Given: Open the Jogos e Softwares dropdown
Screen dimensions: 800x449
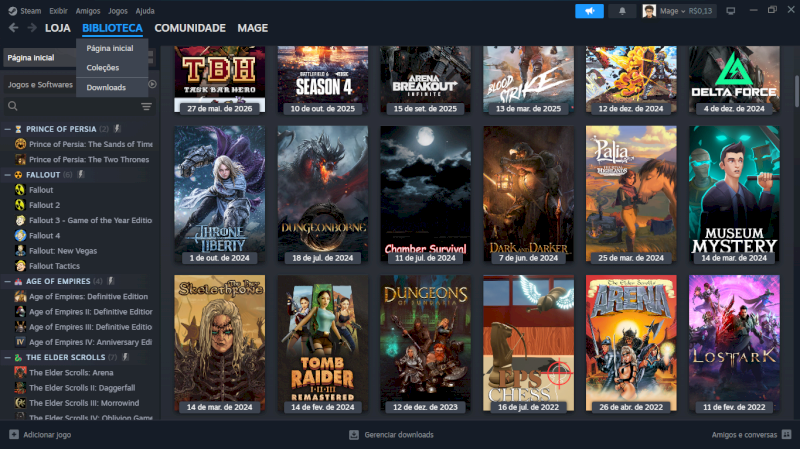Looking at the screenshot, I should pyautogui.click(x=40, y=85).
